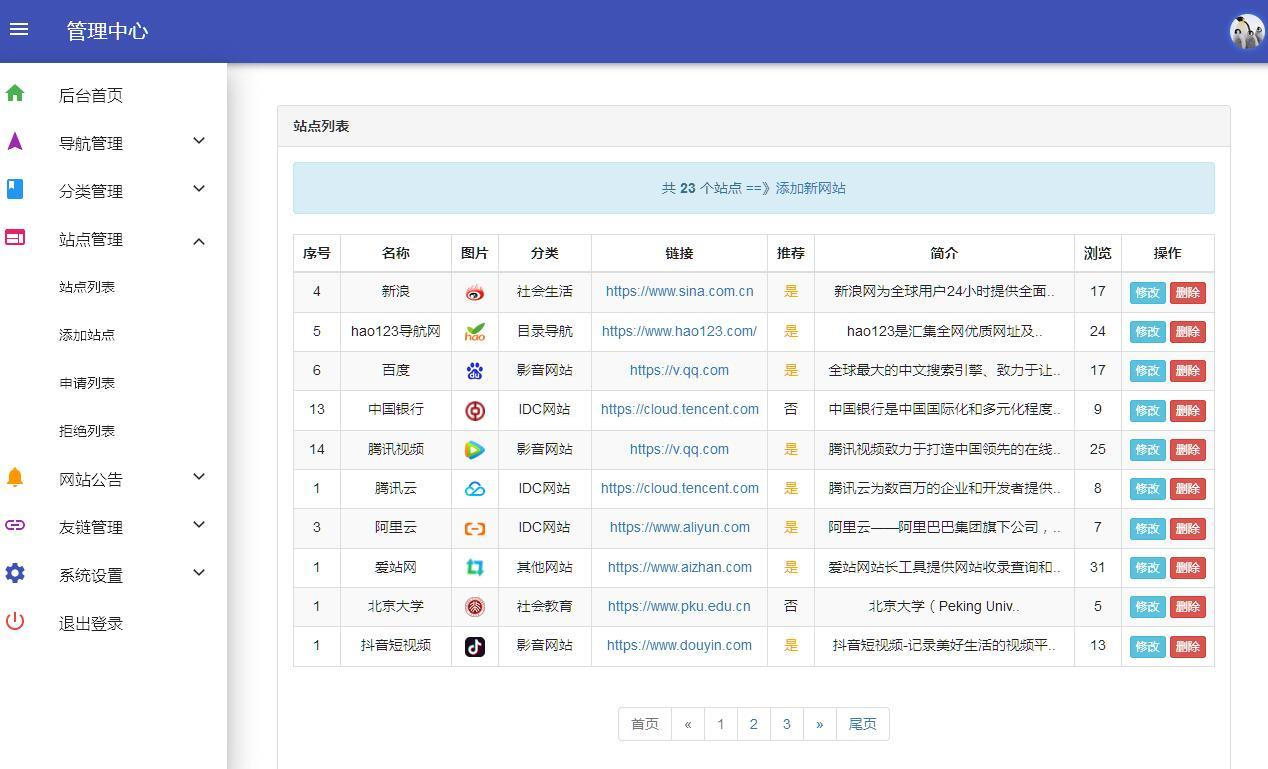1268x769 pixels.
Task: Click the 管理中心 header title
Action: [x=107, y=31]
